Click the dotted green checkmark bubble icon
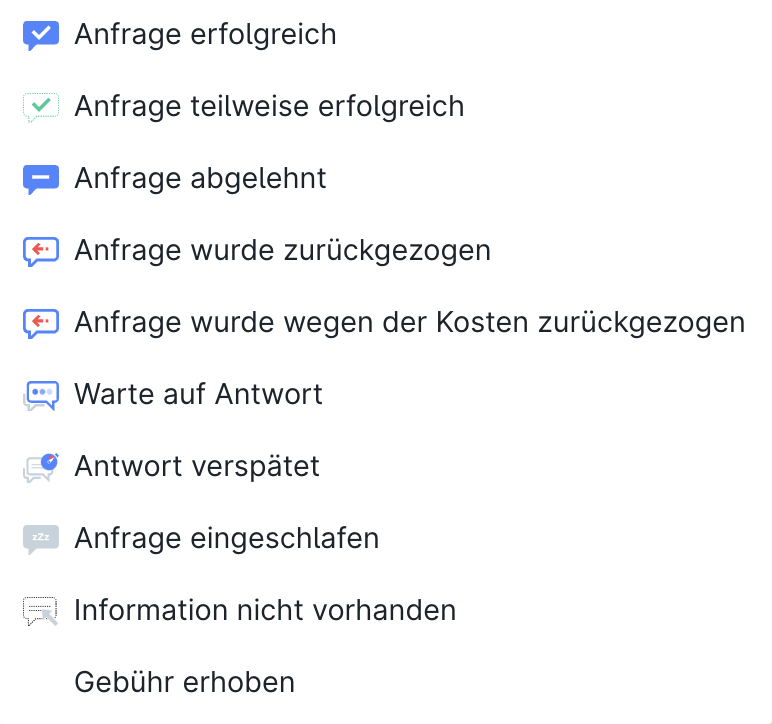 point(41,107)
